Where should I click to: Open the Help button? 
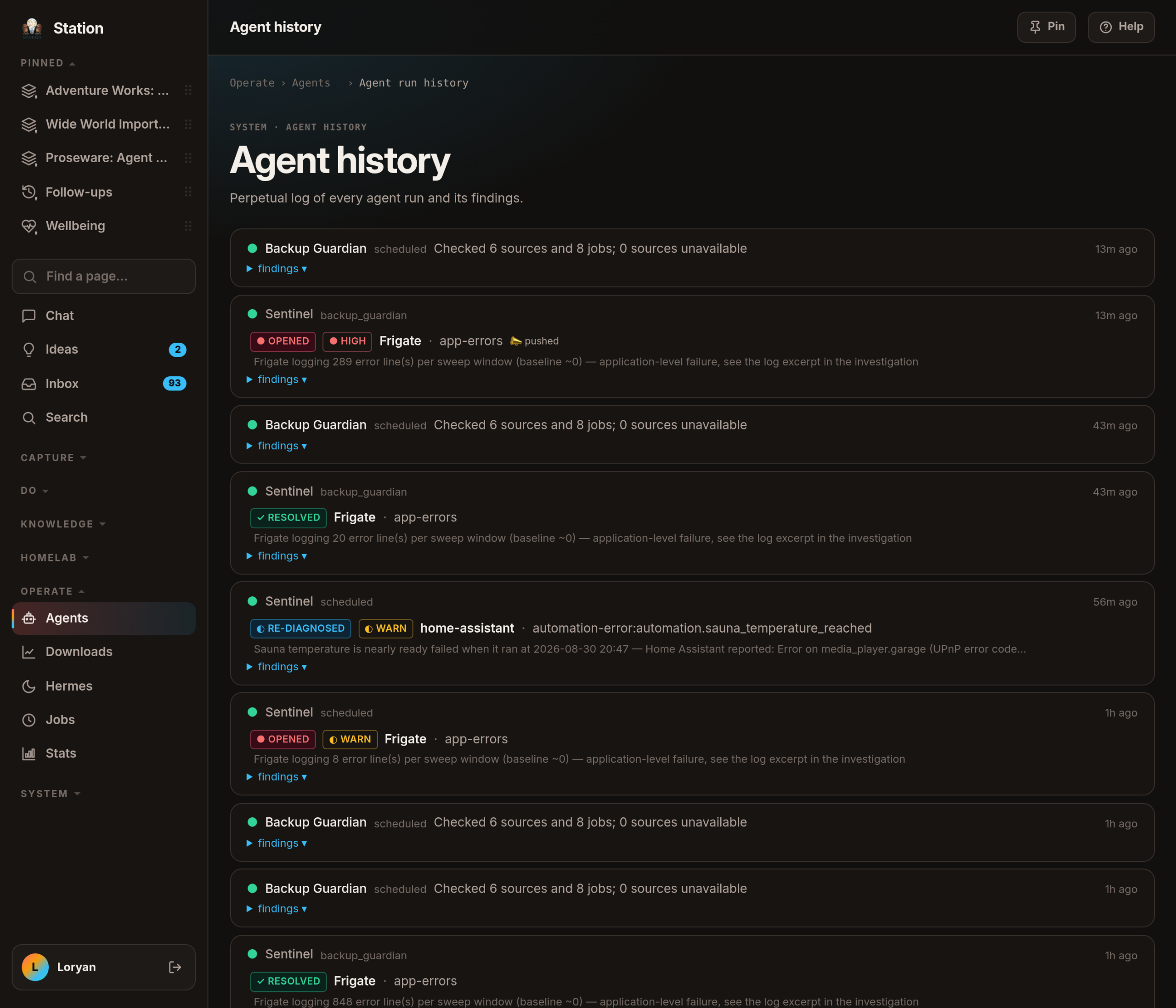1121,27
